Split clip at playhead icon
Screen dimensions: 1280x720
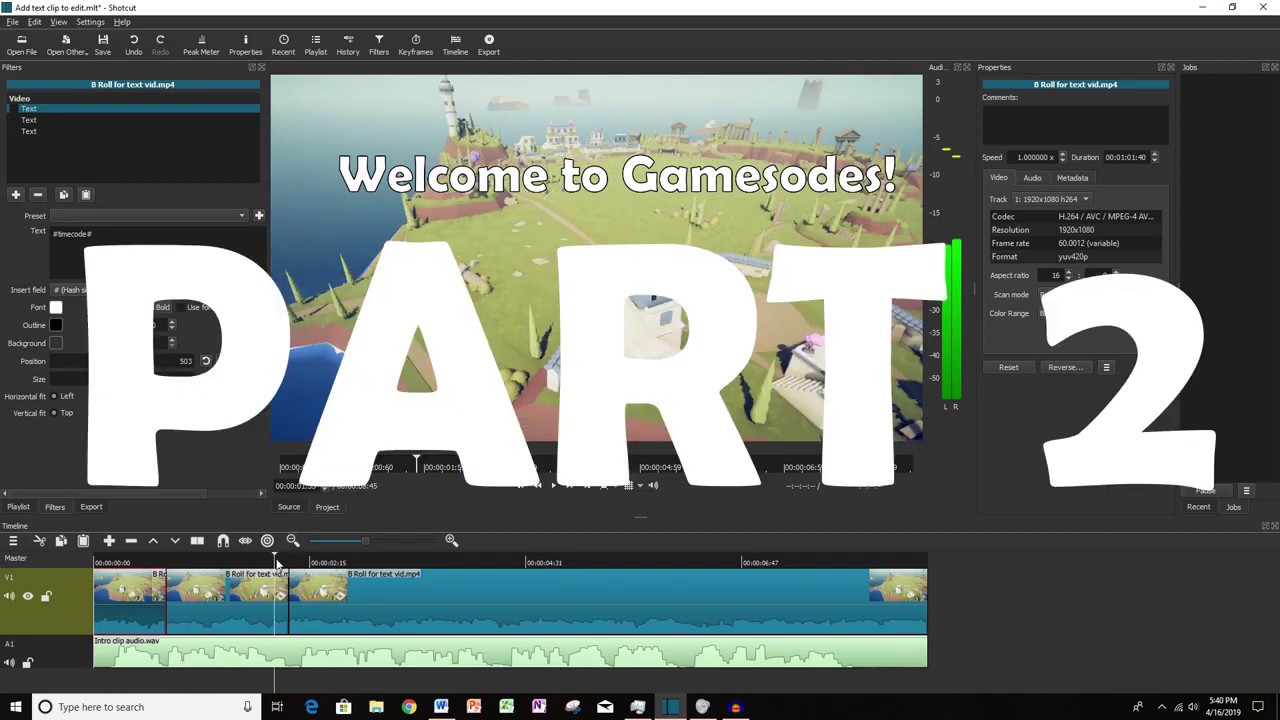coord(197,541)
